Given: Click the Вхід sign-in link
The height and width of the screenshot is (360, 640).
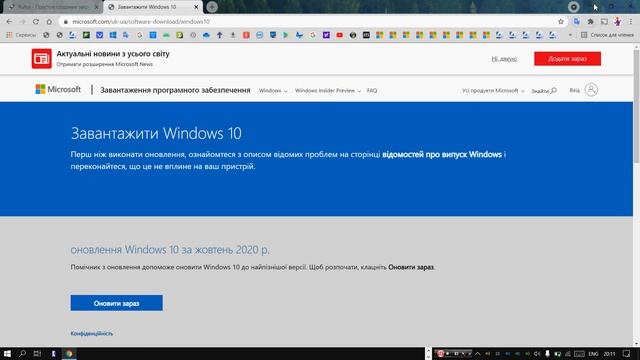Looking at the screenshot, I should (x=574, y=90).
